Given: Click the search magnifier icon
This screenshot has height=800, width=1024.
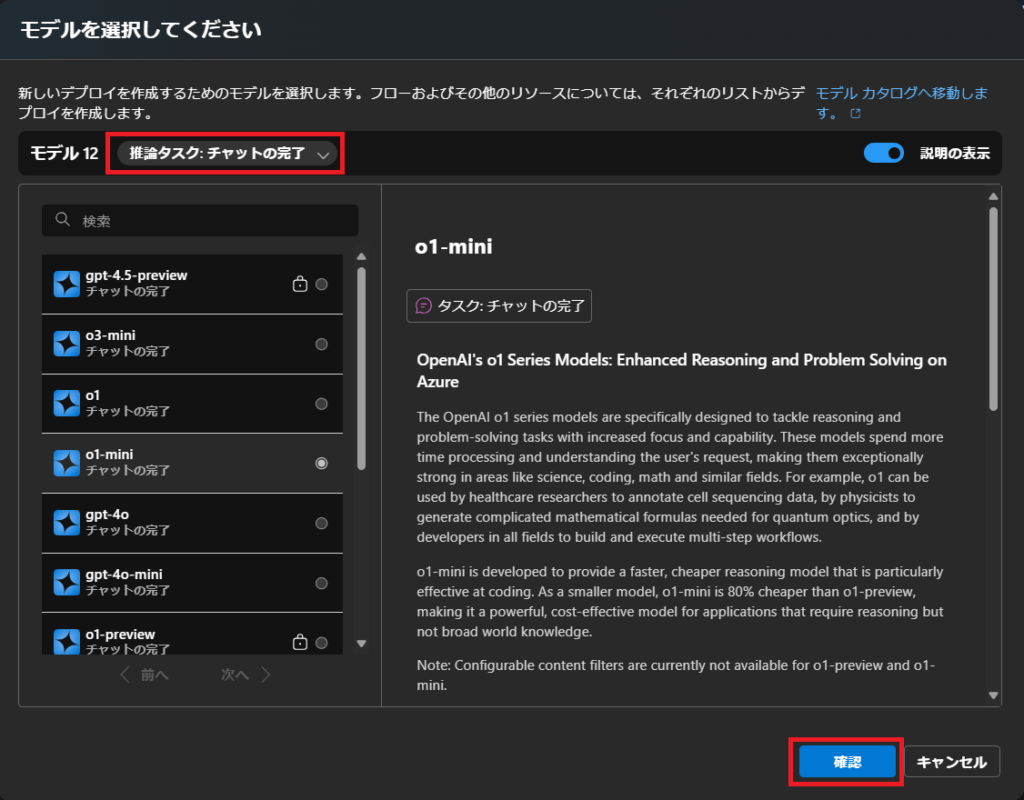Looking at the screenshot, I should 63,219.
